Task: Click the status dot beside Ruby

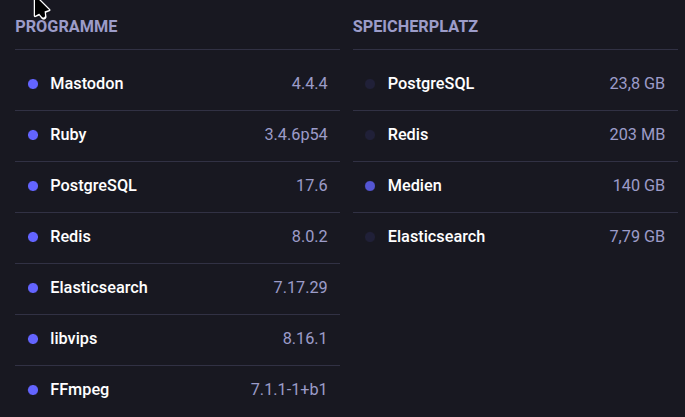Action: [32, 135]
